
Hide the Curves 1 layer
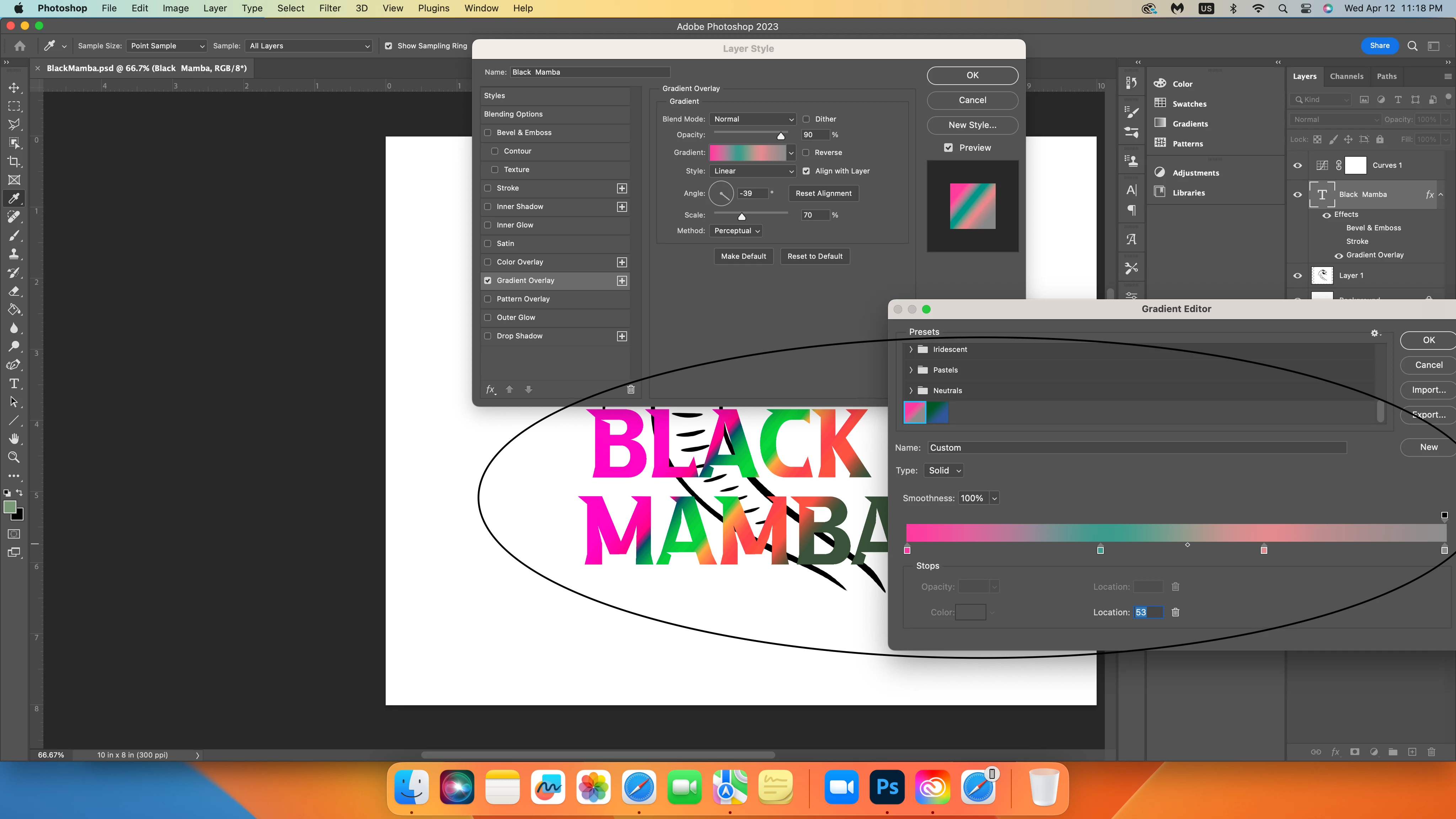tap(1298, 166)
